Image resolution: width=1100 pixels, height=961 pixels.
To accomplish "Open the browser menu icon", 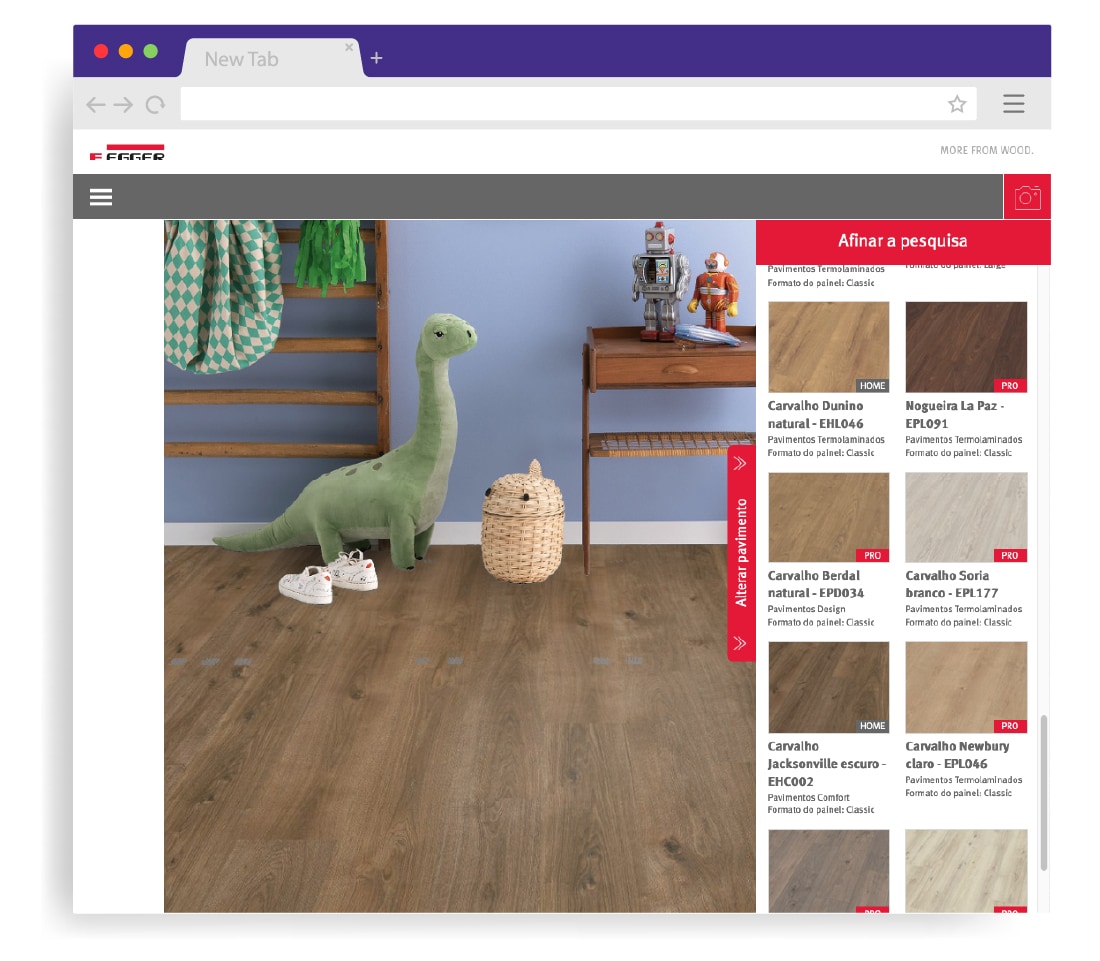I will 1013,104.
